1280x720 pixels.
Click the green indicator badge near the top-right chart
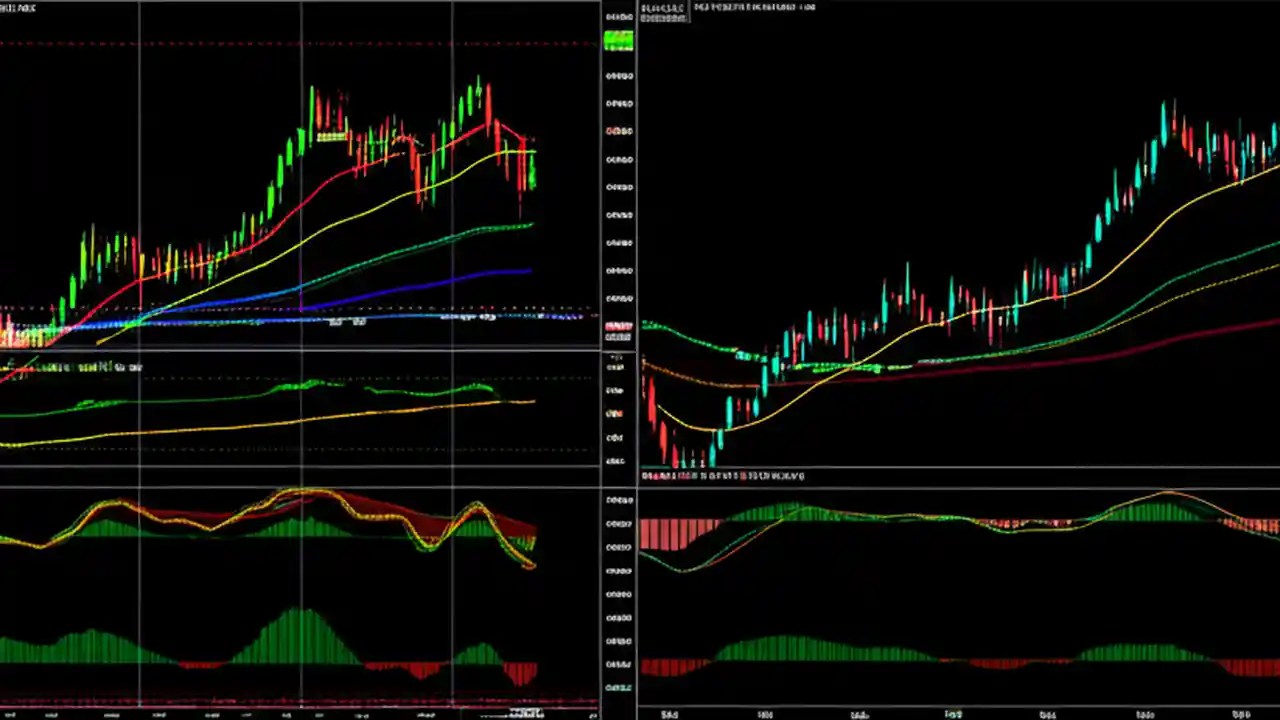[x=618, y=40]
